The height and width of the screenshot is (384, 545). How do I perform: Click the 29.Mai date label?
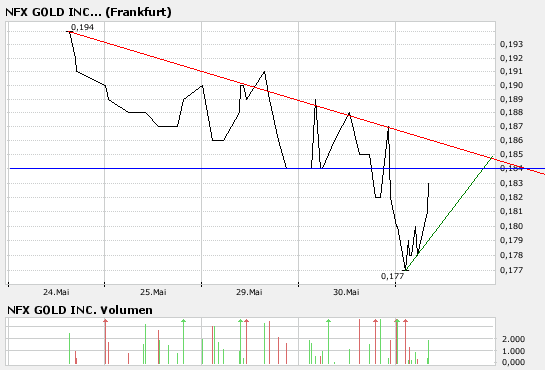pos(249,292)
